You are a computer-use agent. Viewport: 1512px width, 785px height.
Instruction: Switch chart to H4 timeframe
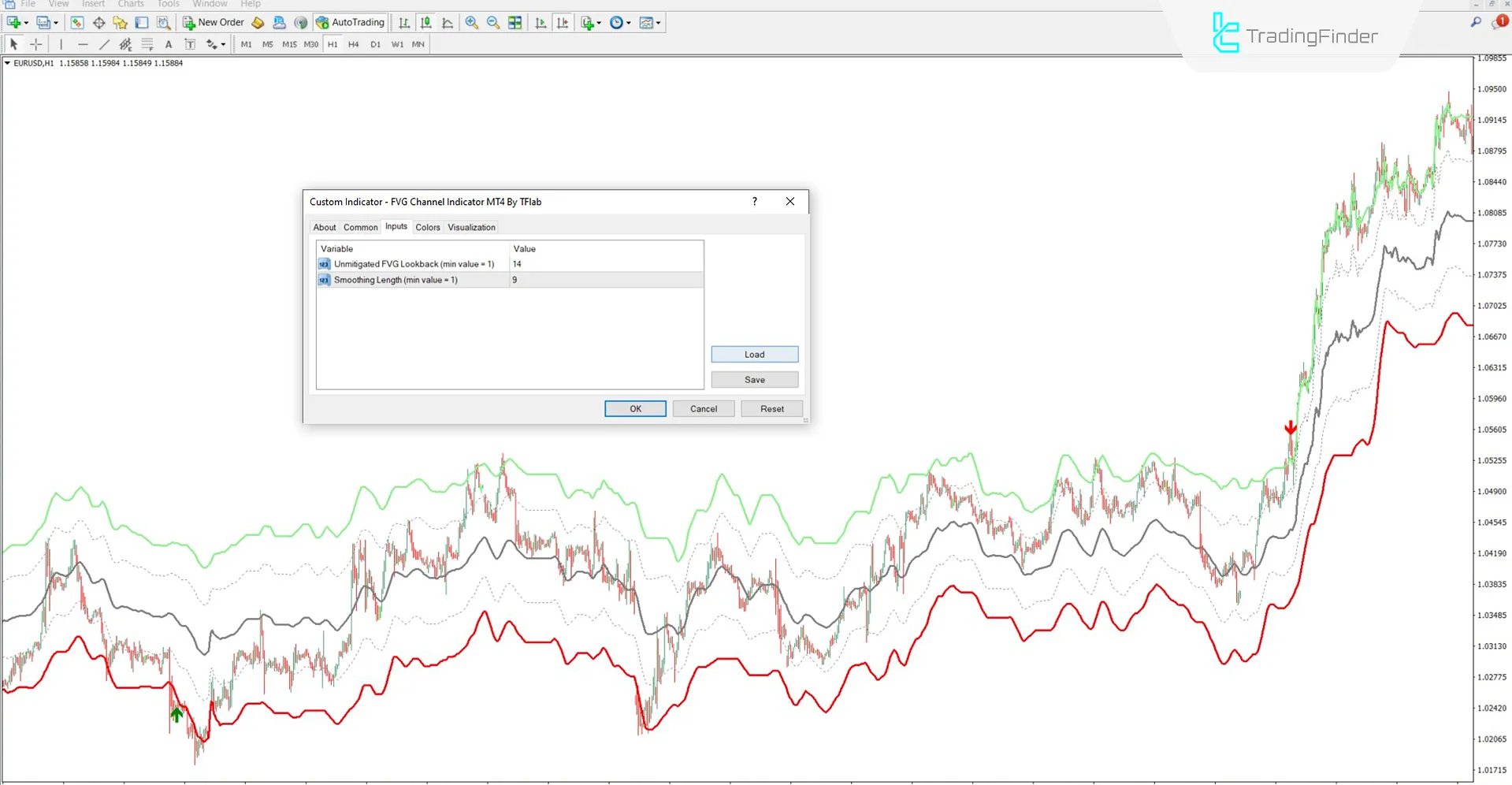pos(353,44)
